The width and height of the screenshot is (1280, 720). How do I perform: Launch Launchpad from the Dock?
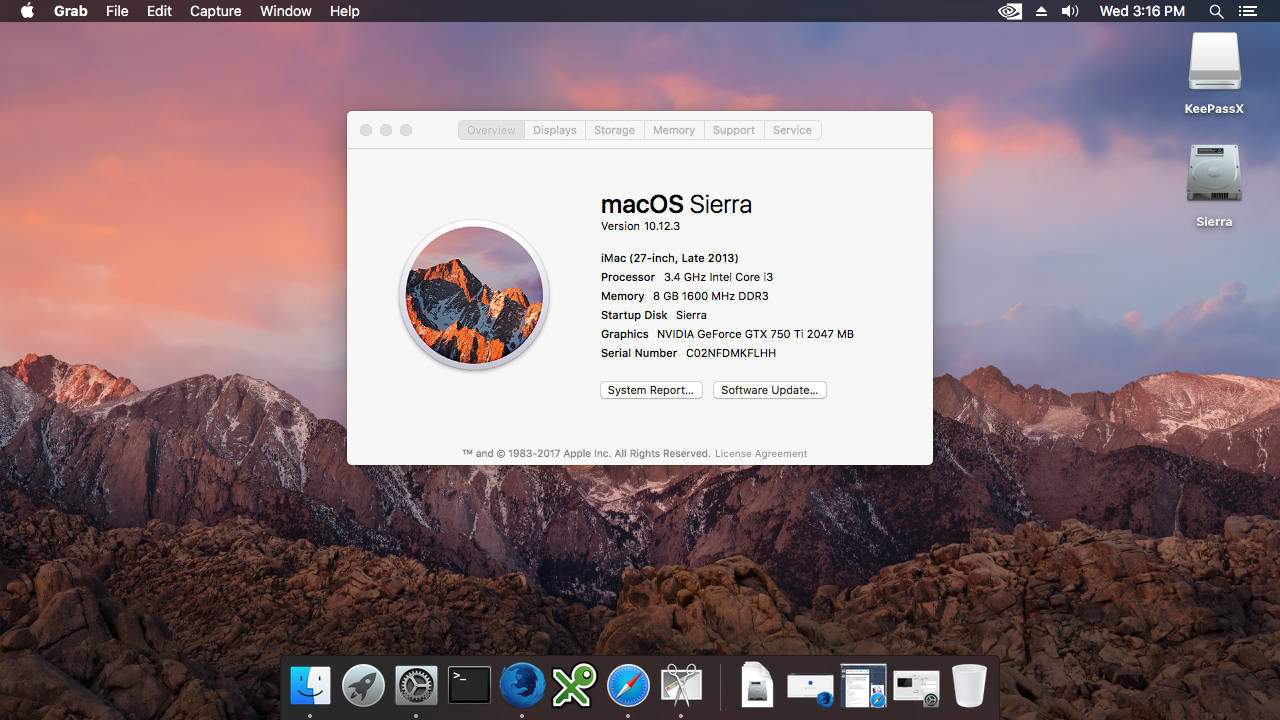363,686
